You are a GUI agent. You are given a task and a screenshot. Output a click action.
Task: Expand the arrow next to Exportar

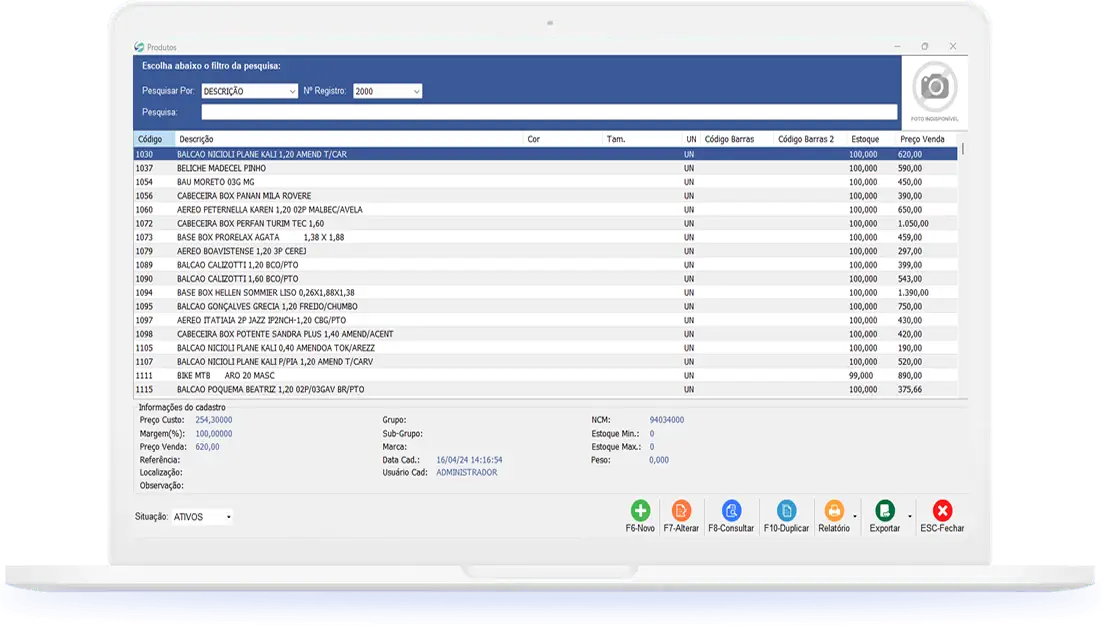(x=909, y=516)
